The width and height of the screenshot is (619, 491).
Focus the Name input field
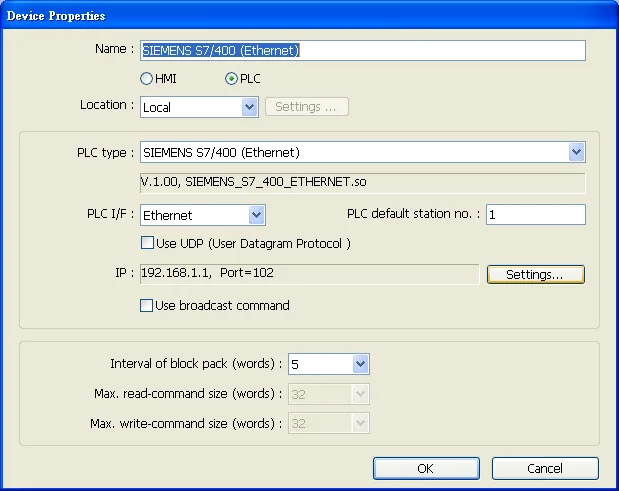pos(362,51)
